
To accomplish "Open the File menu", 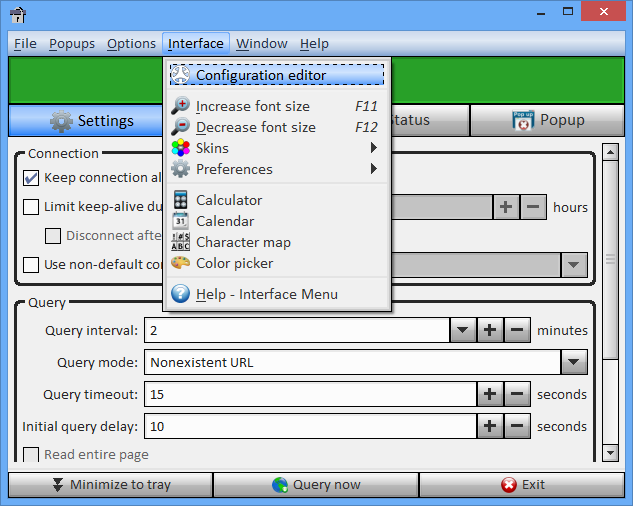I will tap(25, 43).
